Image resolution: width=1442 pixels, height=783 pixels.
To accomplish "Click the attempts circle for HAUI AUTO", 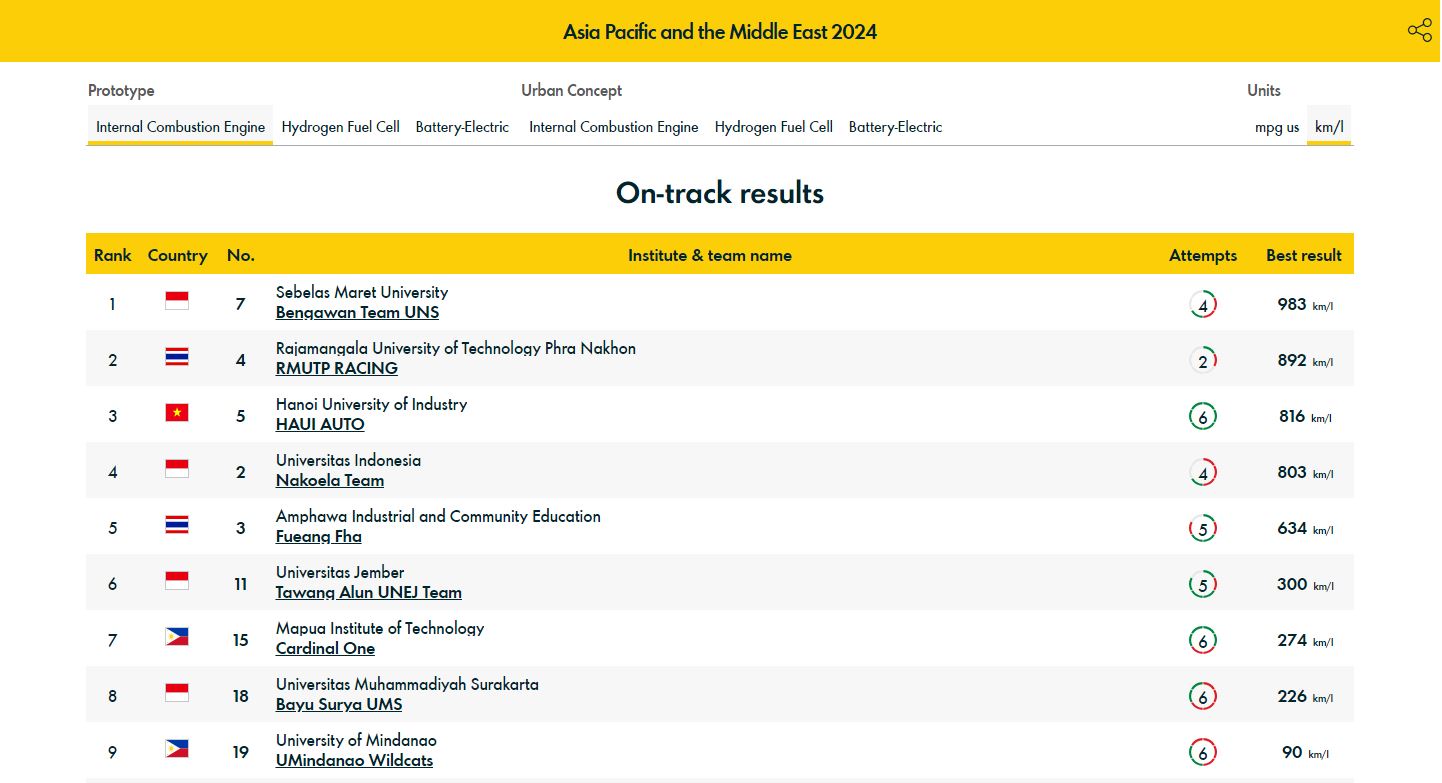I will click(x=1203, y=417).
